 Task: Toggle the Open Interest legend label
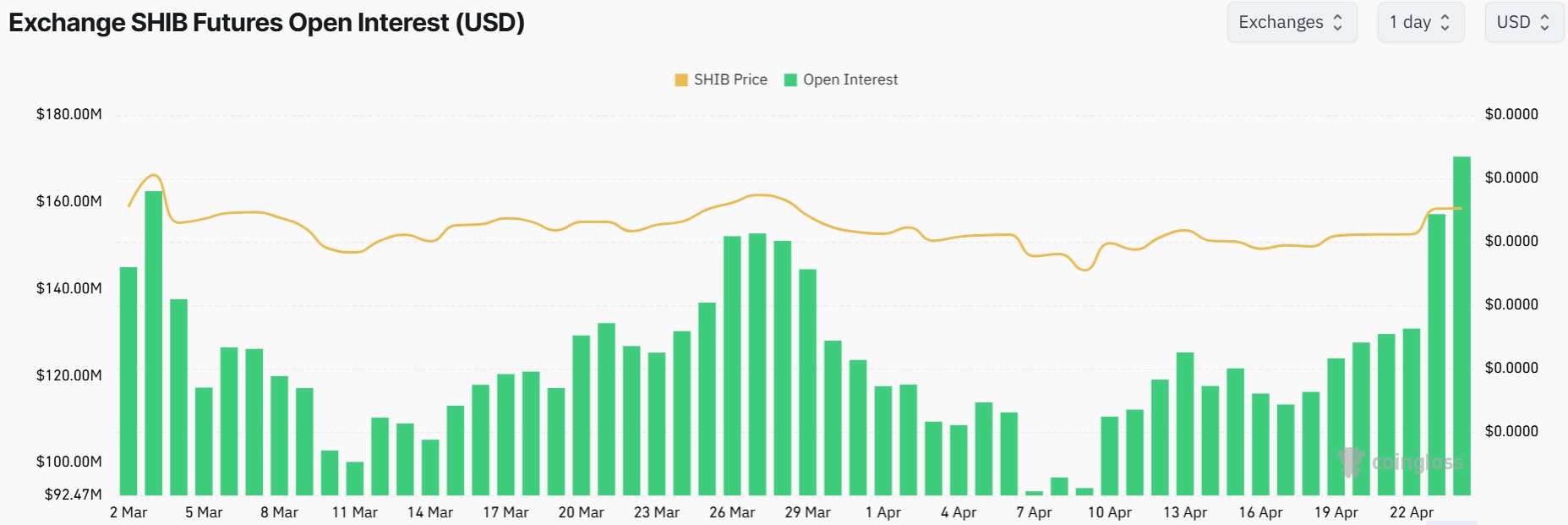[x=850, y=79]
